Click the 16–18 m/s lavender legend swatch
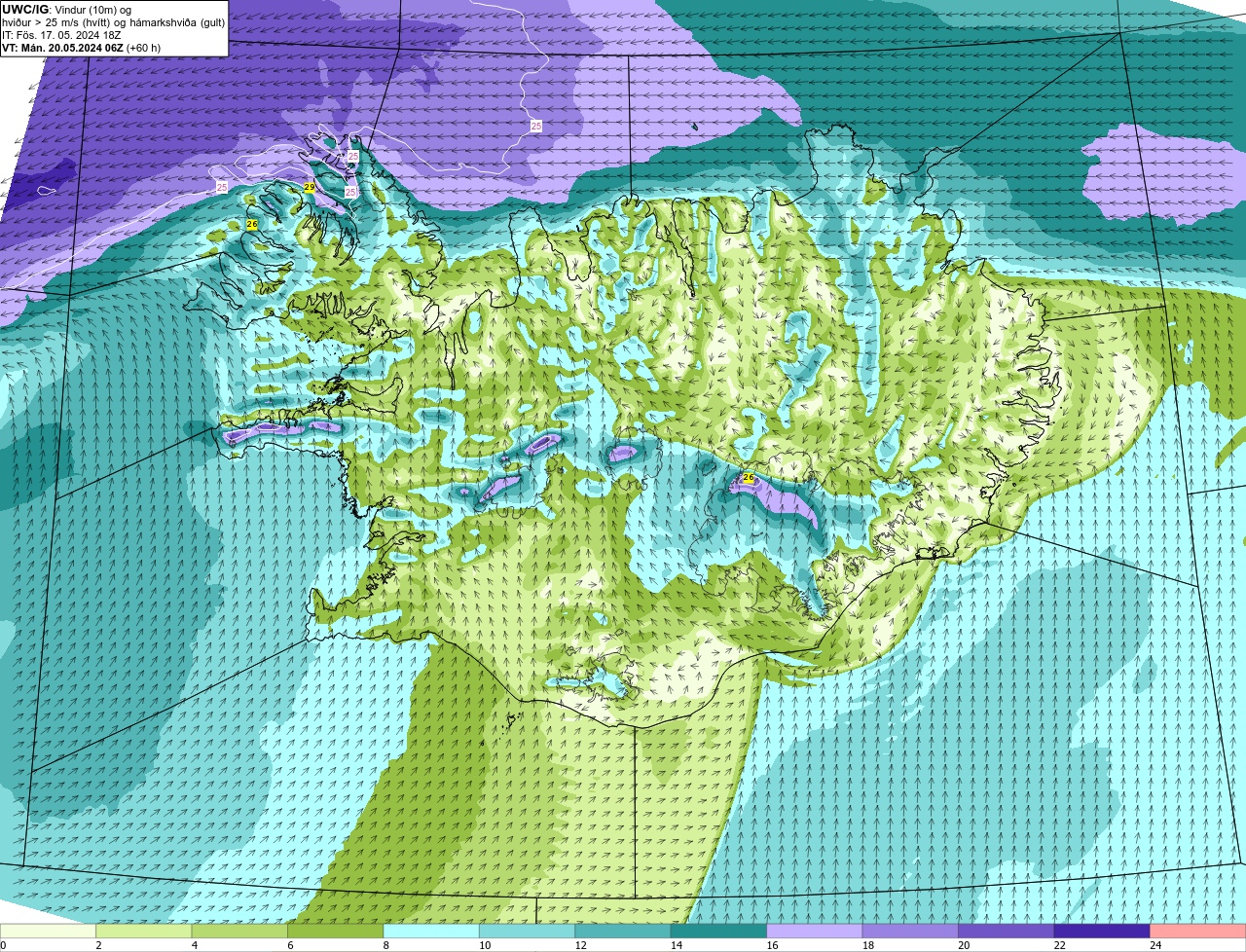 point(815,931)
